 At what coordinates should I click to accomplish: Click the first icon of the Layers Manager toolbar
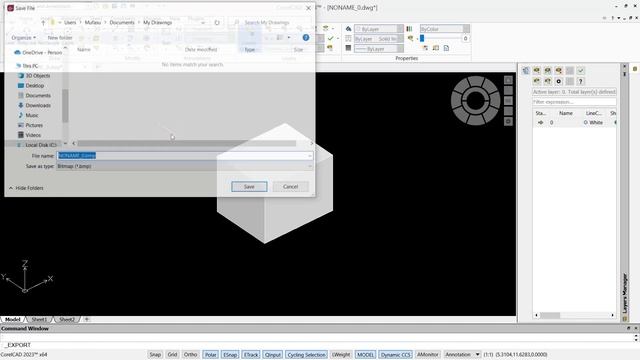[526, 71]
